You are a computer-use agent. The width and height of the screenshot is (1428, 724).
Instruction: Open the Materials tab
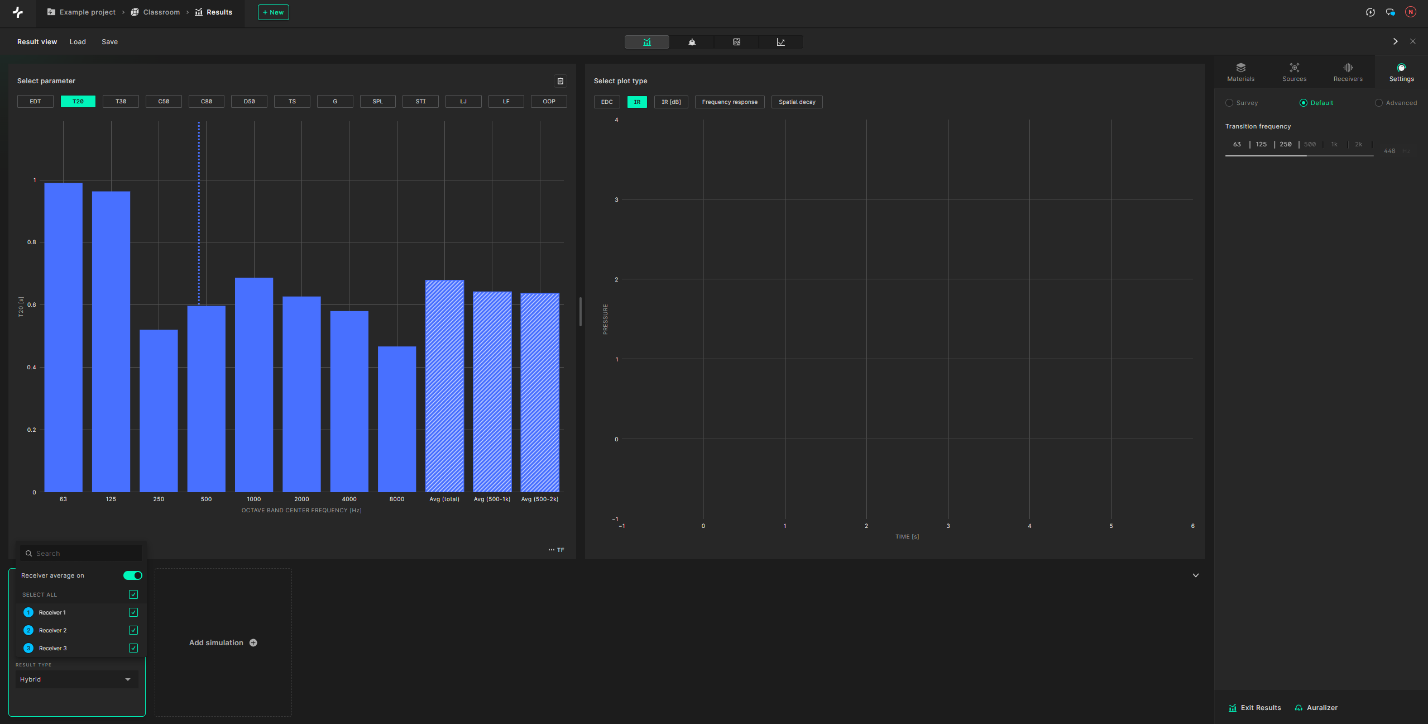pos(1241,72)
